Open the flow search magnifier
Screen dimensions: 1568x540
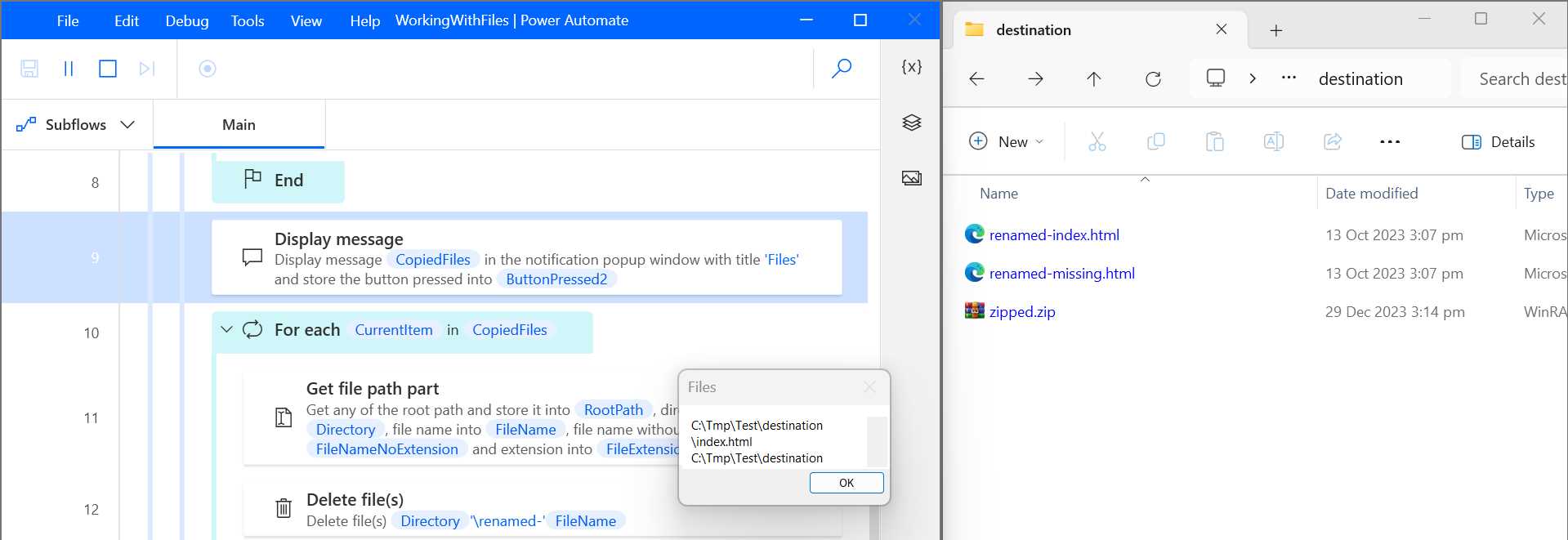click(x=842, y=69)
